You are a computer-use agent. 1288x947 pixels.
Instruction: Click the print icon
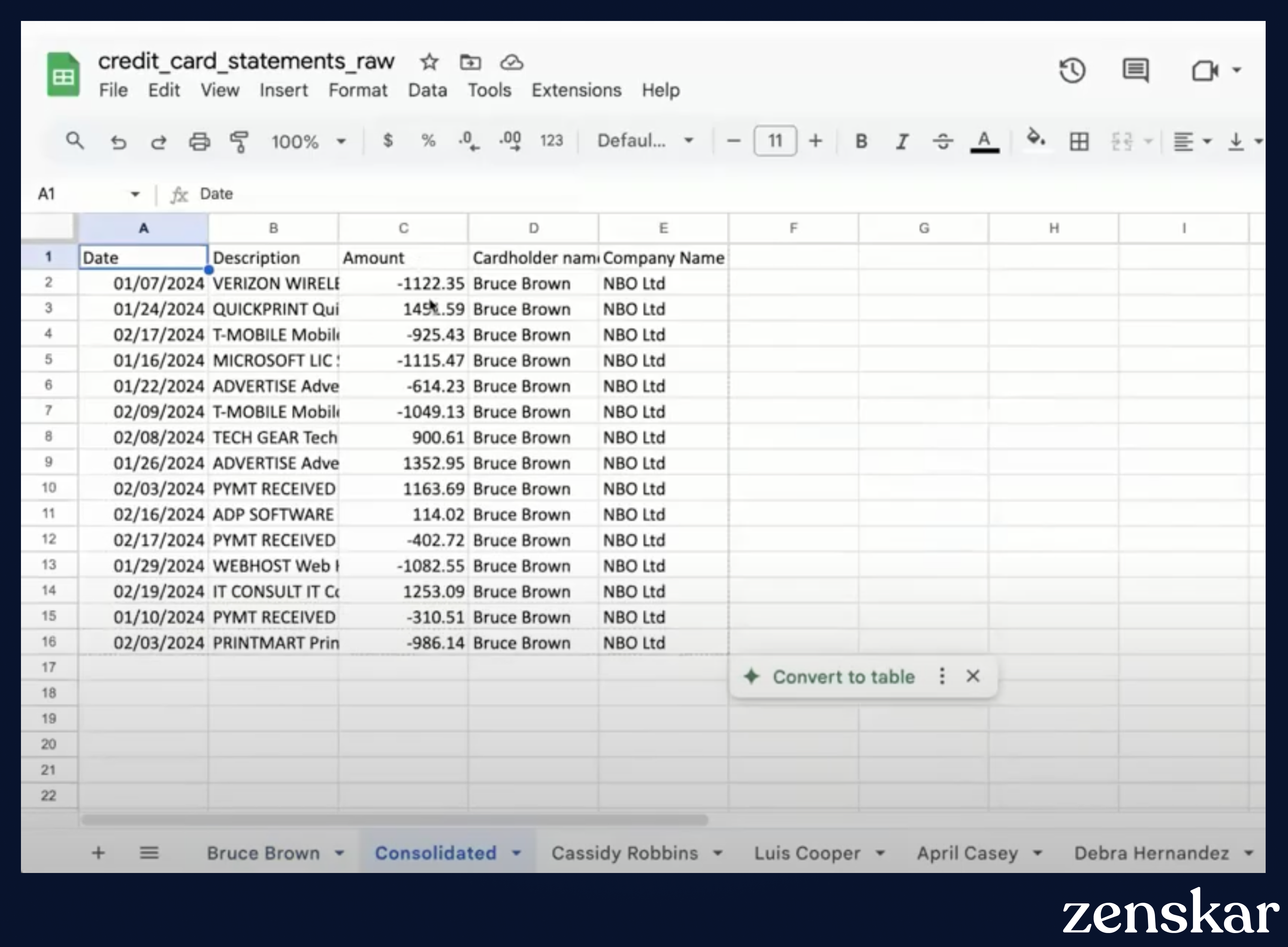pos(199,141)
